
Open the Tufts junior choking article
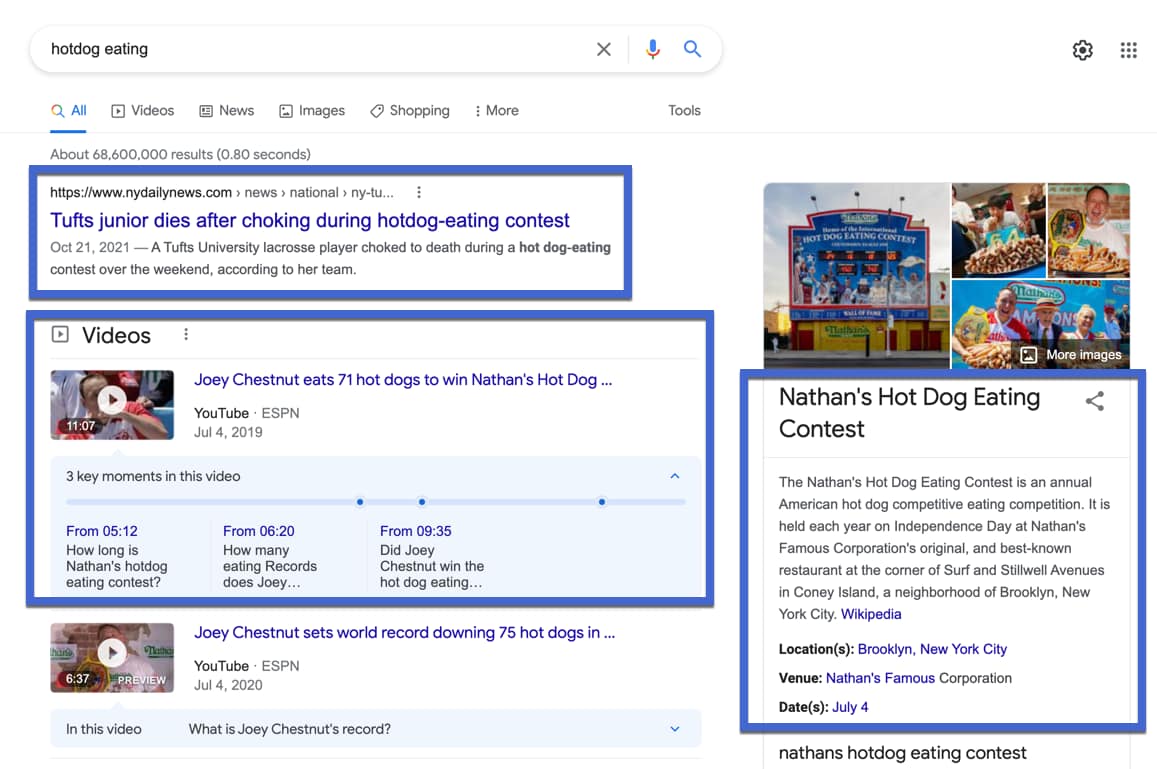coord(310,220)
